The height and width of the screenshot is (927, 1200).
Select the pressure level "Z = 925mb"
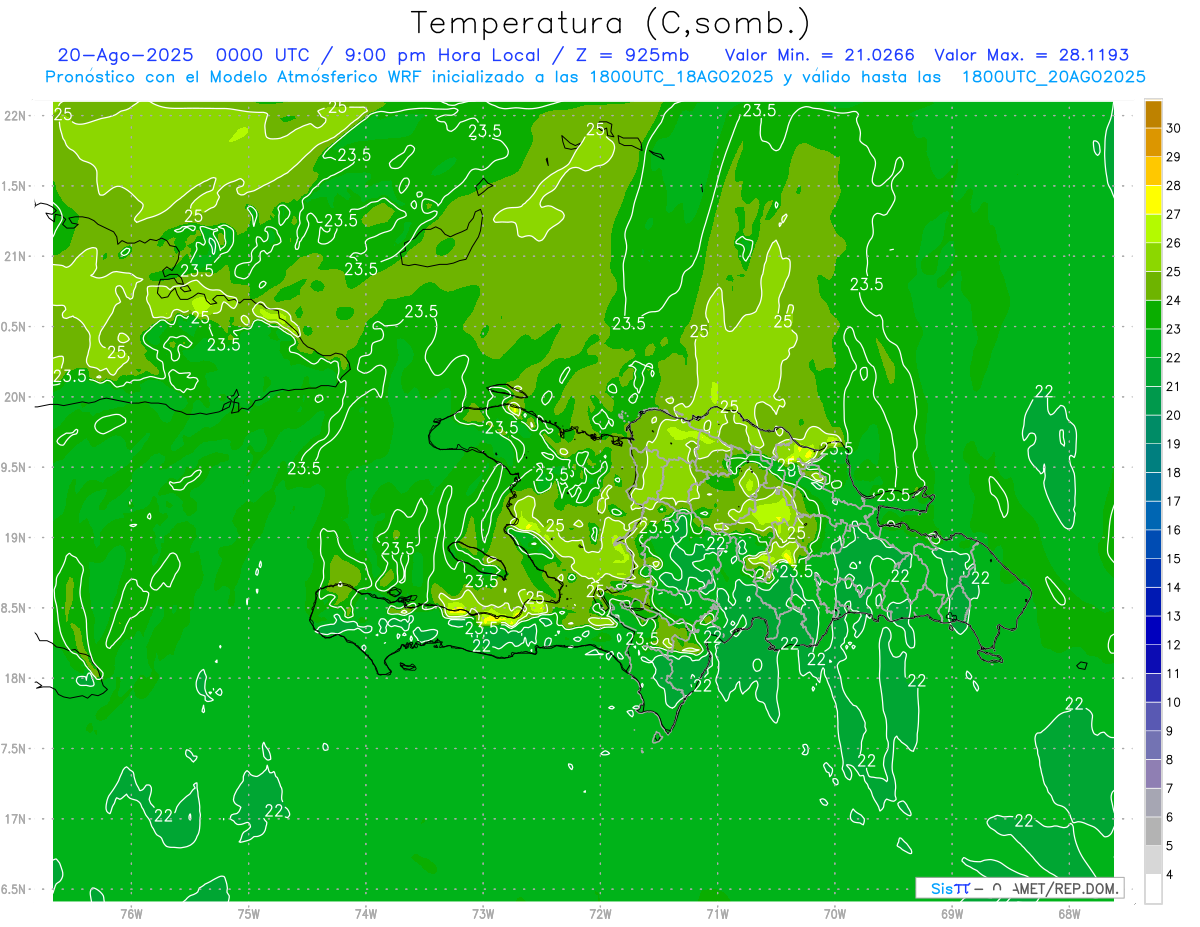pos(629,55)
